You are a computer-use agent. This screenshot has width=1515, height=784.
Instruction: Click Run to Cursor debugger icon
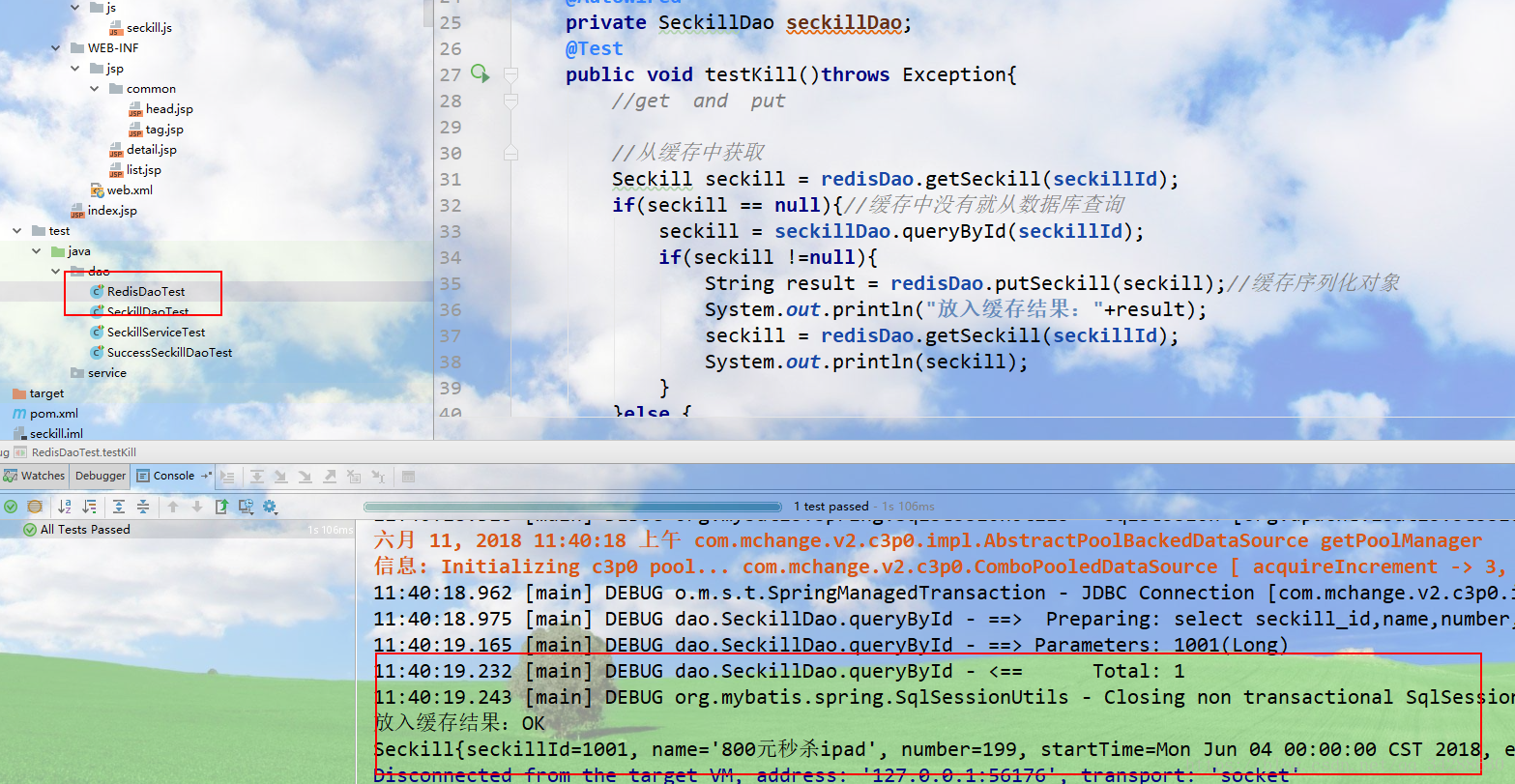point(378,476)
